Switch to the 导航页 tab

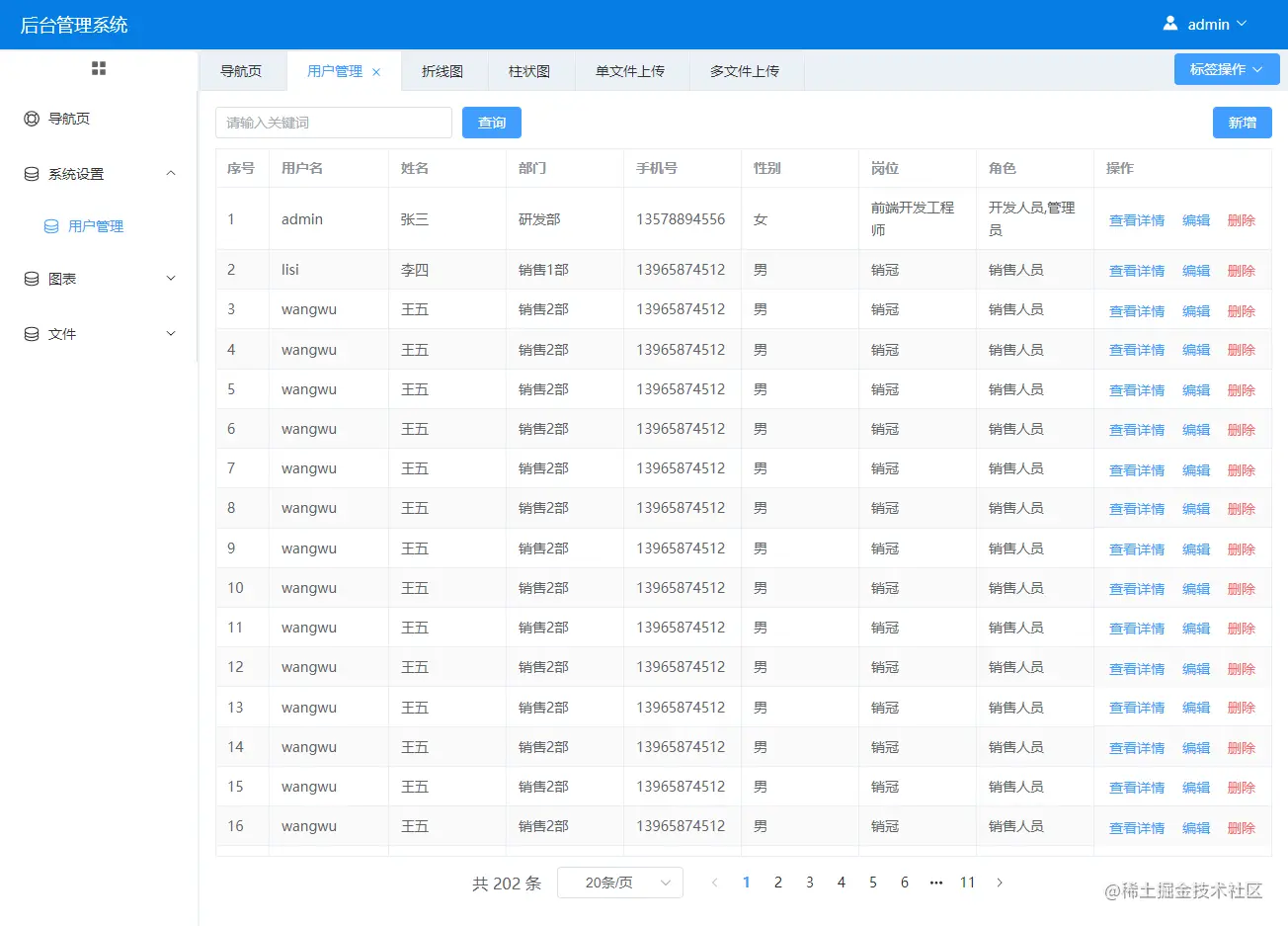point(241,71)
